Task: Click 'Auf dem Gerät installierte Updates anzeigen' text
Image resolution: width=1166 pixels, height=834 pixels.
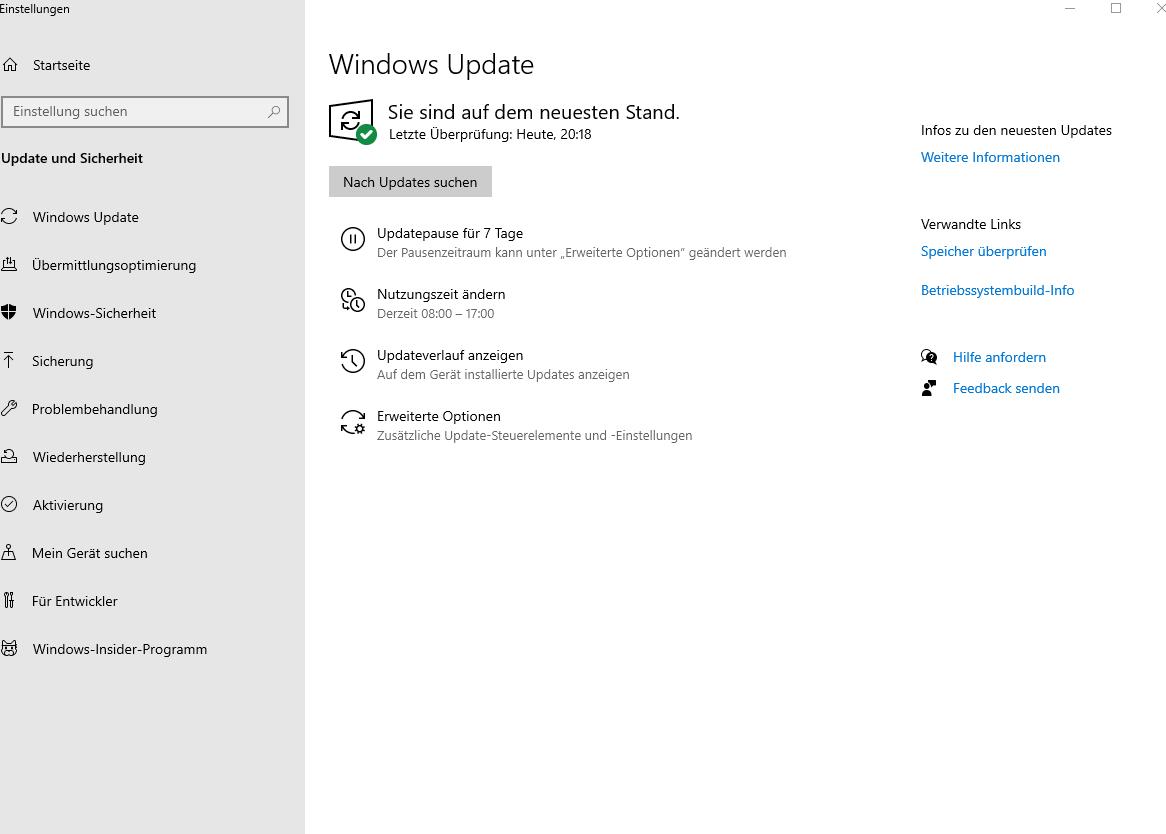Action: pyautogui.click(x=503, y=375)
